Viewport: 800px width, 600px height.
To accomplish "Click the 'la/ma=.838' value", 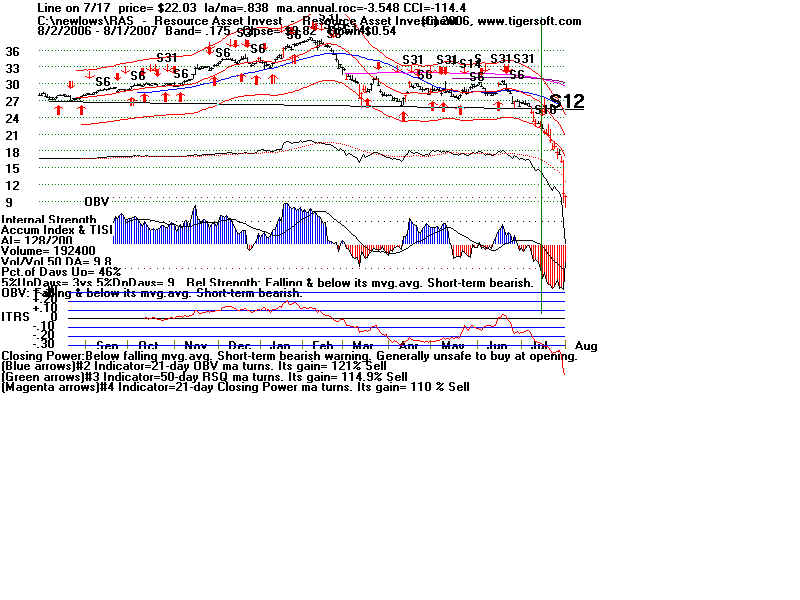I will 236,8.
